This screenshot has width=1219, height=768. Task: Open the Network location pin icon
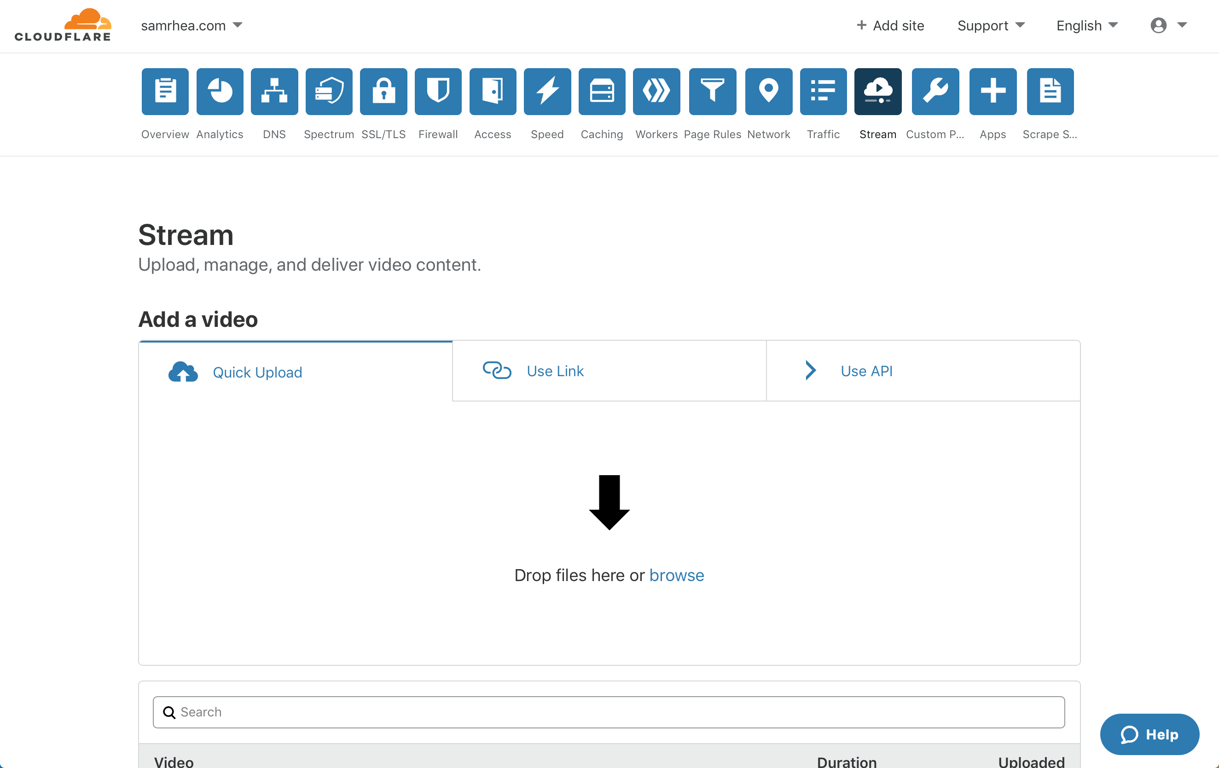pyautogui.click(x=768, y=91)
